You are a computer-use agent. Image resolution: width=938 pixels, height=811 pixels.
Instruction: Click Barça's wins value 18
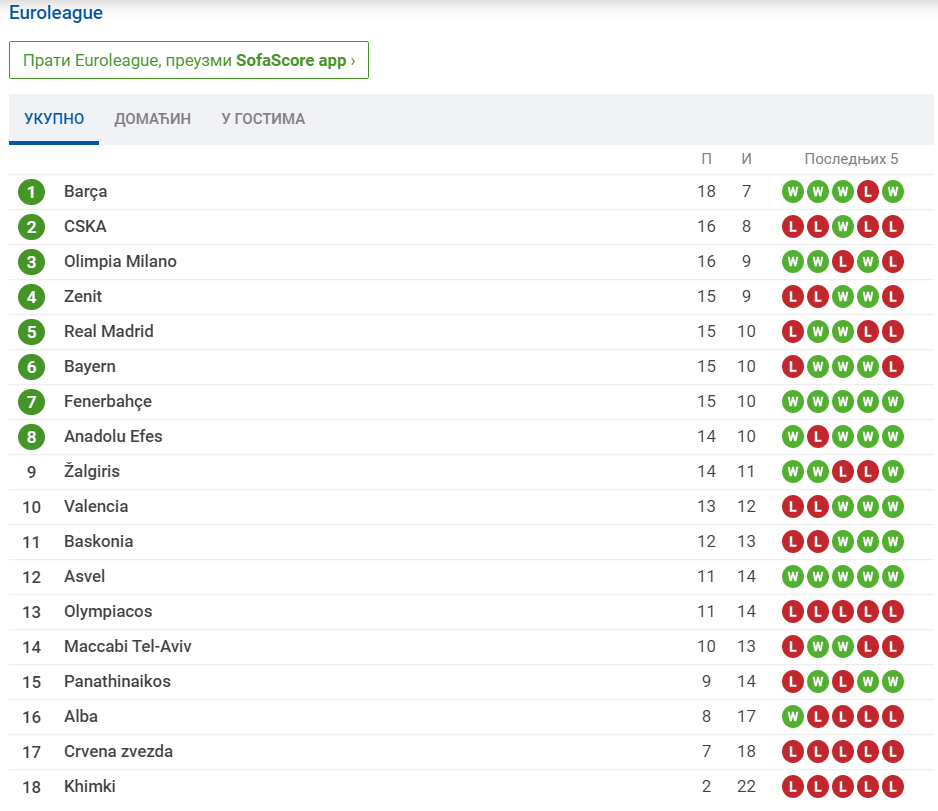[x=706, y=191]
